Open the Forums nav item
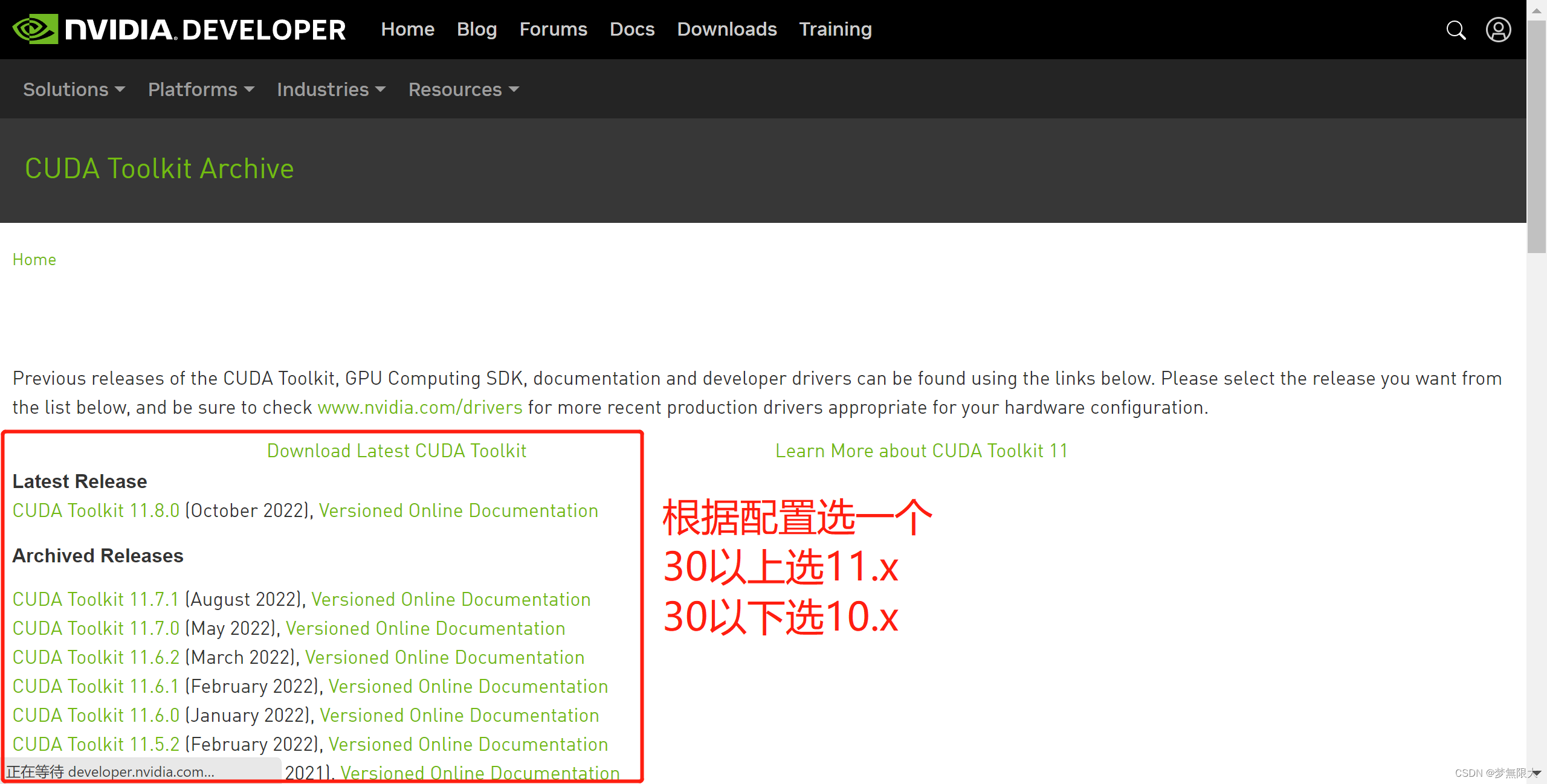The height and width of the screenshot is (784, 1547). click(x=553, y=29)
